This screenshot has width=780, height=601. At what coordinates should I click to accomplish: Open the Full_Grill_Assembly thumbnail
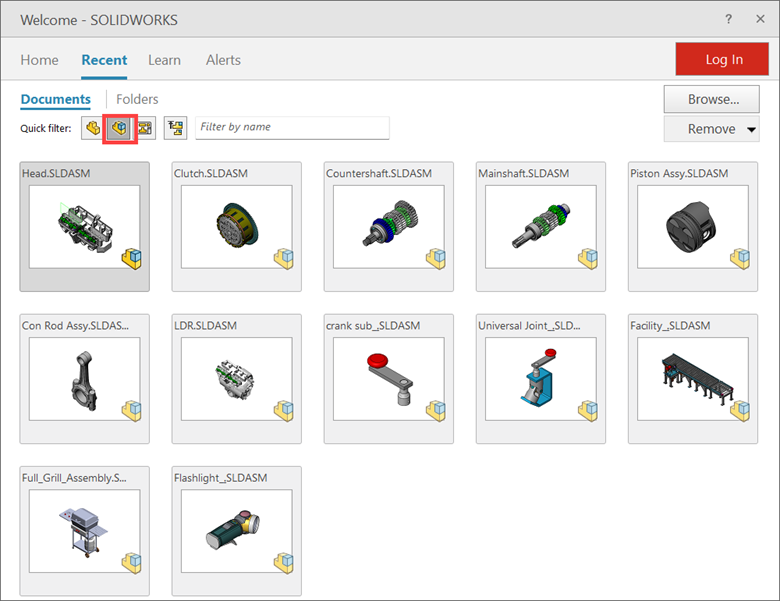pyautogui.click(x=85, y=531)
